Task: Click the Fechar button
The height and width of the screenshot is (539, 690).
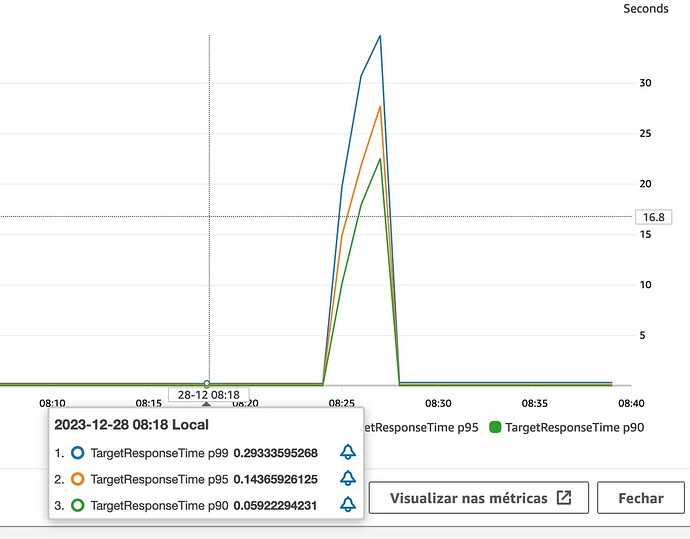Action: point(641,498)
